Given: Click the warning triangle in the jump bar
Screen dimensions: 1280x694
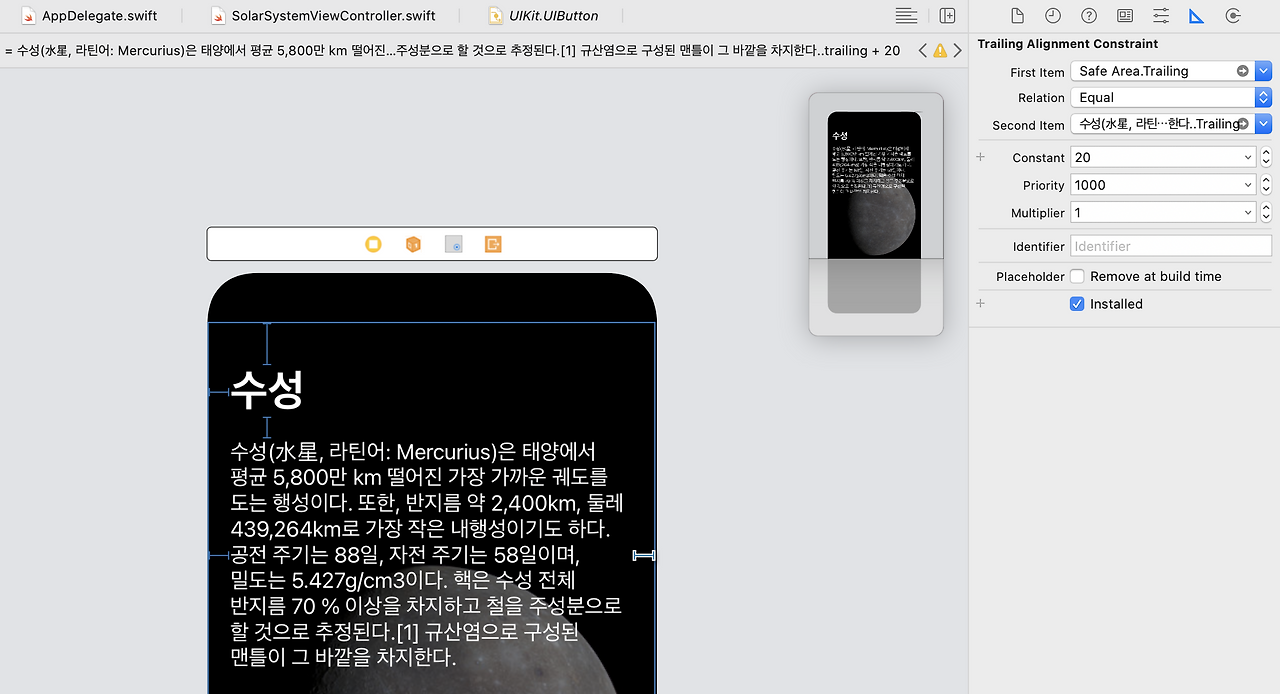Looking at the screenshot, I should click(x=939, y=50).
